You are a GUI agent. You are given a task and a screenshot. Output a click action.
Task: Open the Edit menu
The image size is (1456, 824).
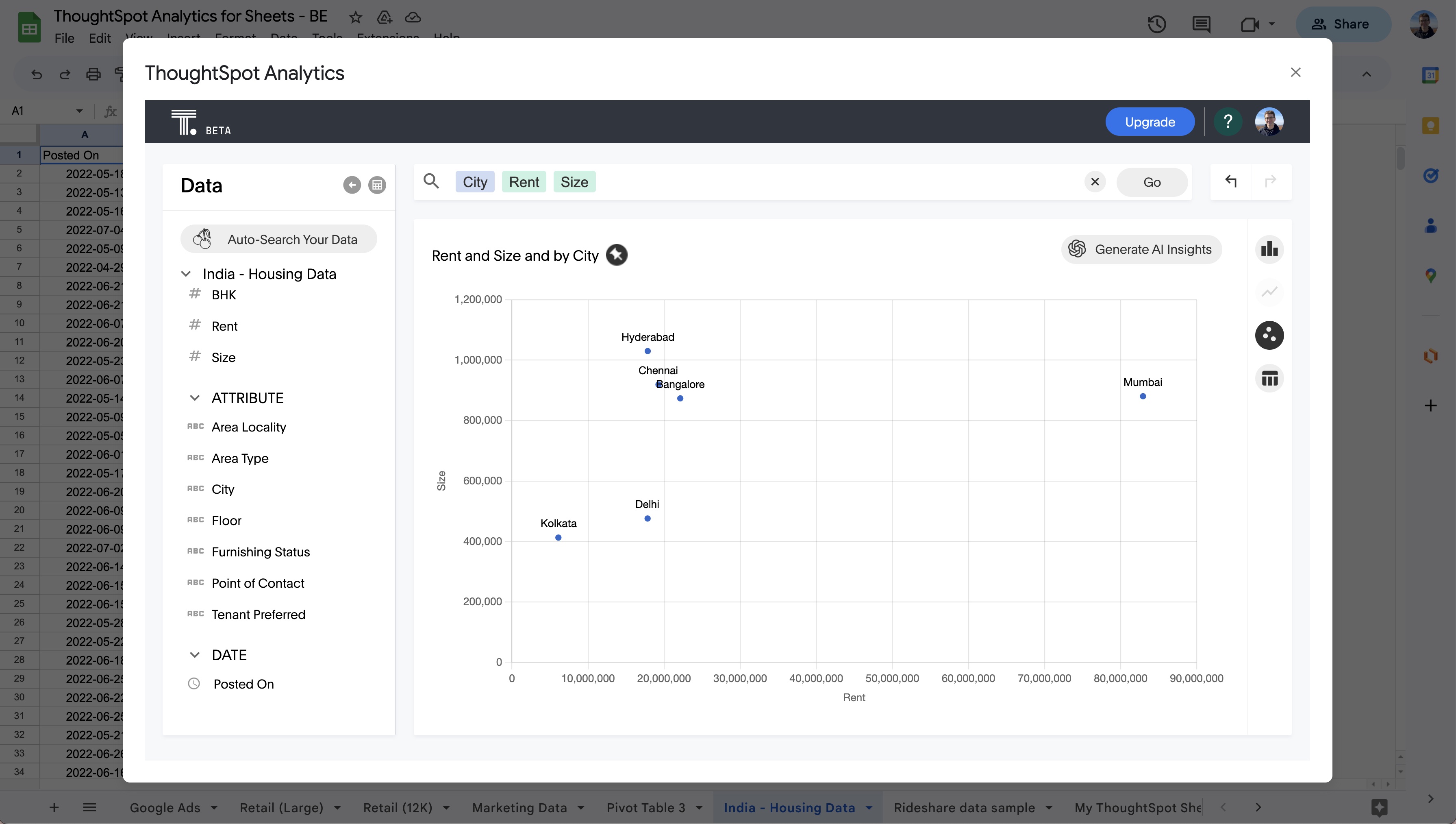coord(100,38)
